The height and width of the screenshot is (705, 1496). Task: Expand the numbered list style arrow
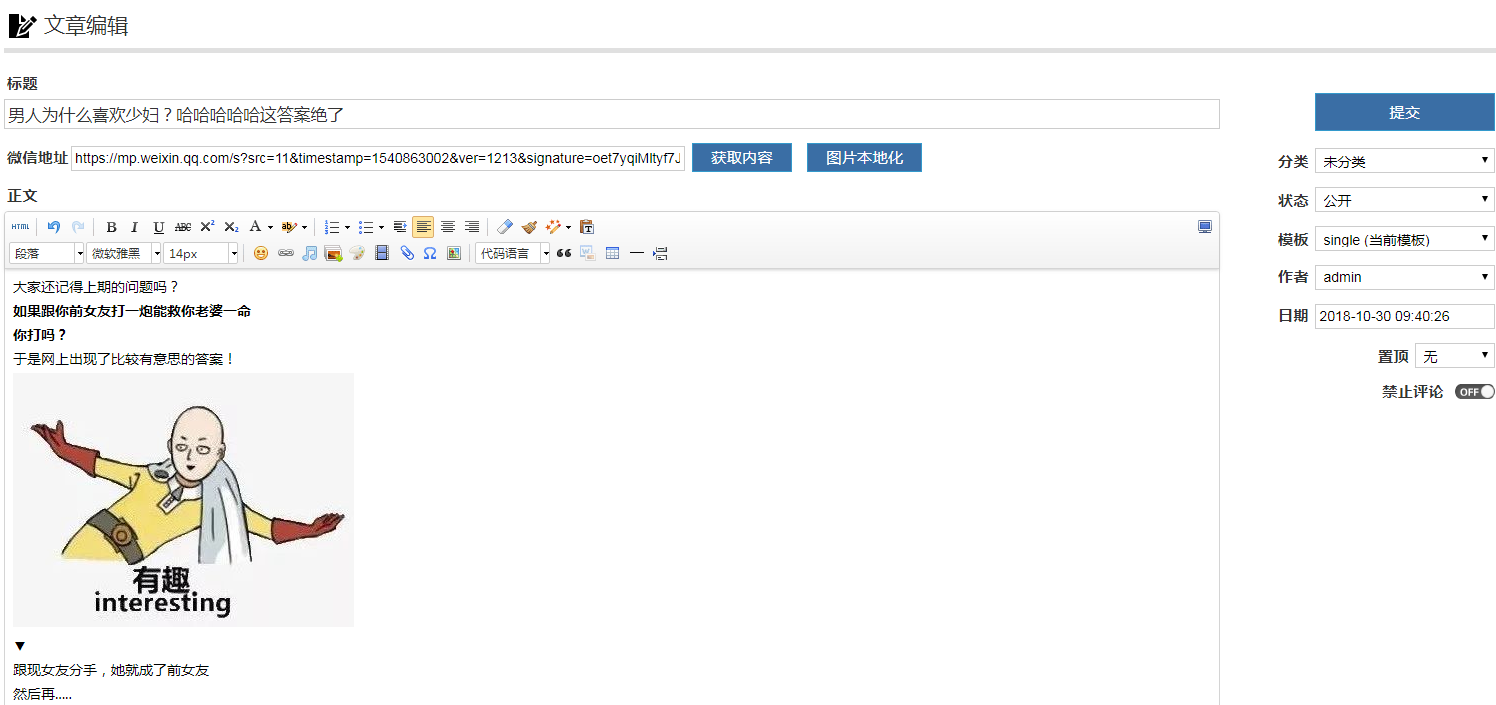tap(347, 227)
